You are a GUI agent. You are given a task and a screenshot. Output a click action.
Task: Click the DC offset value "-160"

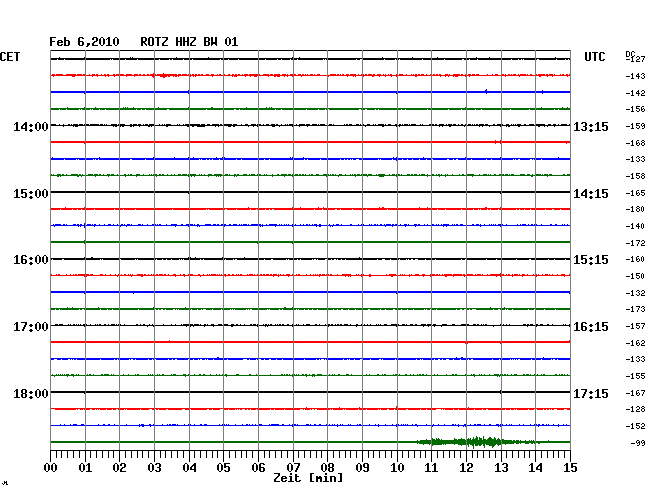click(x=635, y=259)
